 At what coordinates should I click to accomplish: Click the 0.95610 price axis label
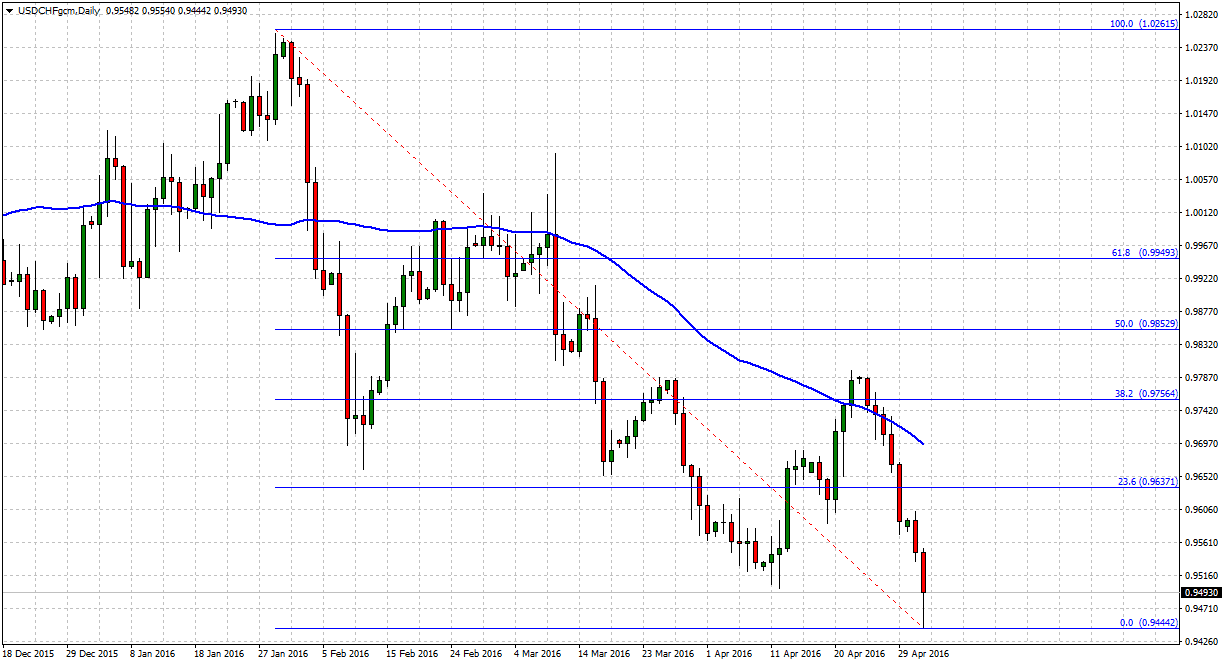point(1200,543)
